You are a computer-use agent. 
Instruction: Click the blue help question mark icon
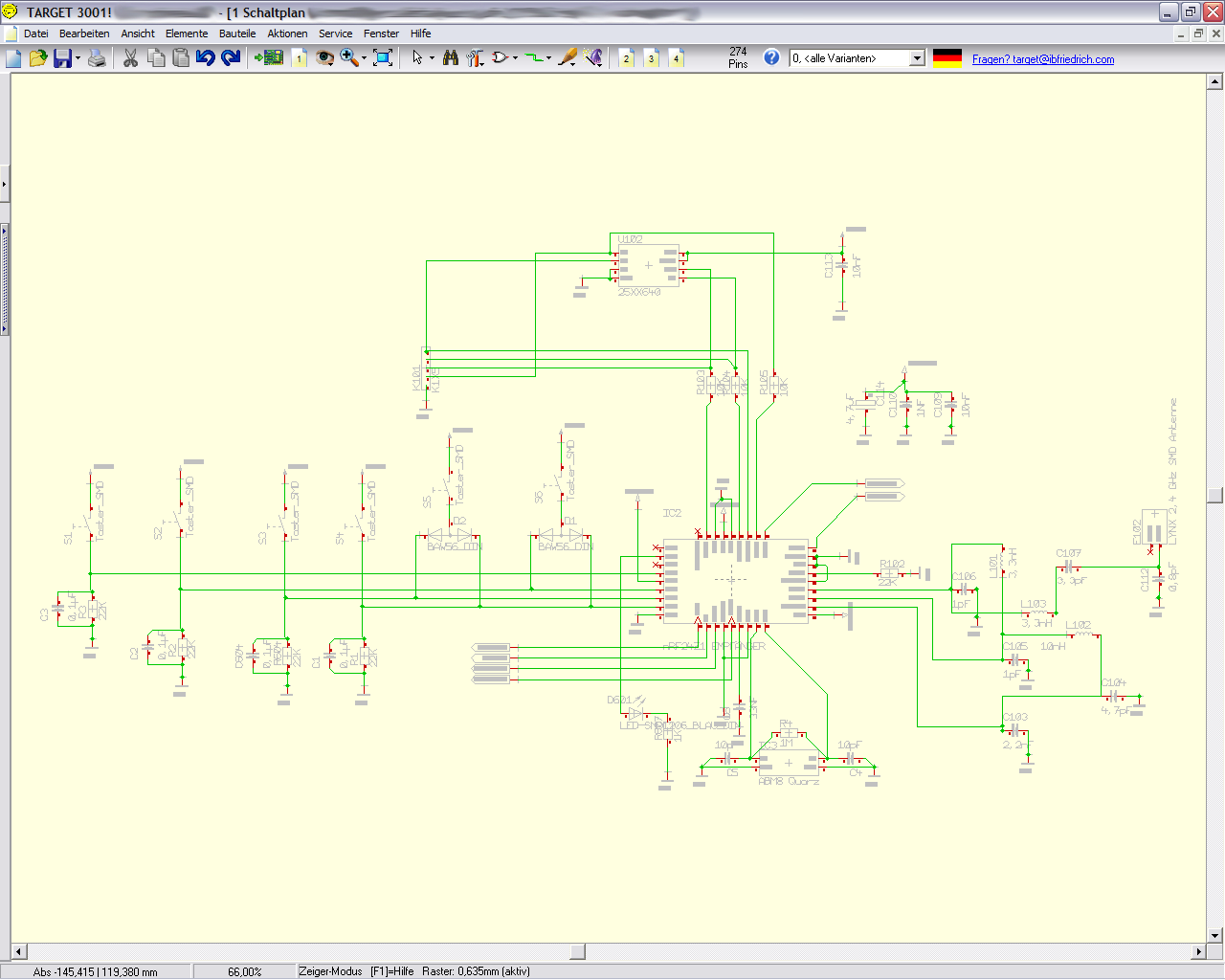(x=771, y=57)
